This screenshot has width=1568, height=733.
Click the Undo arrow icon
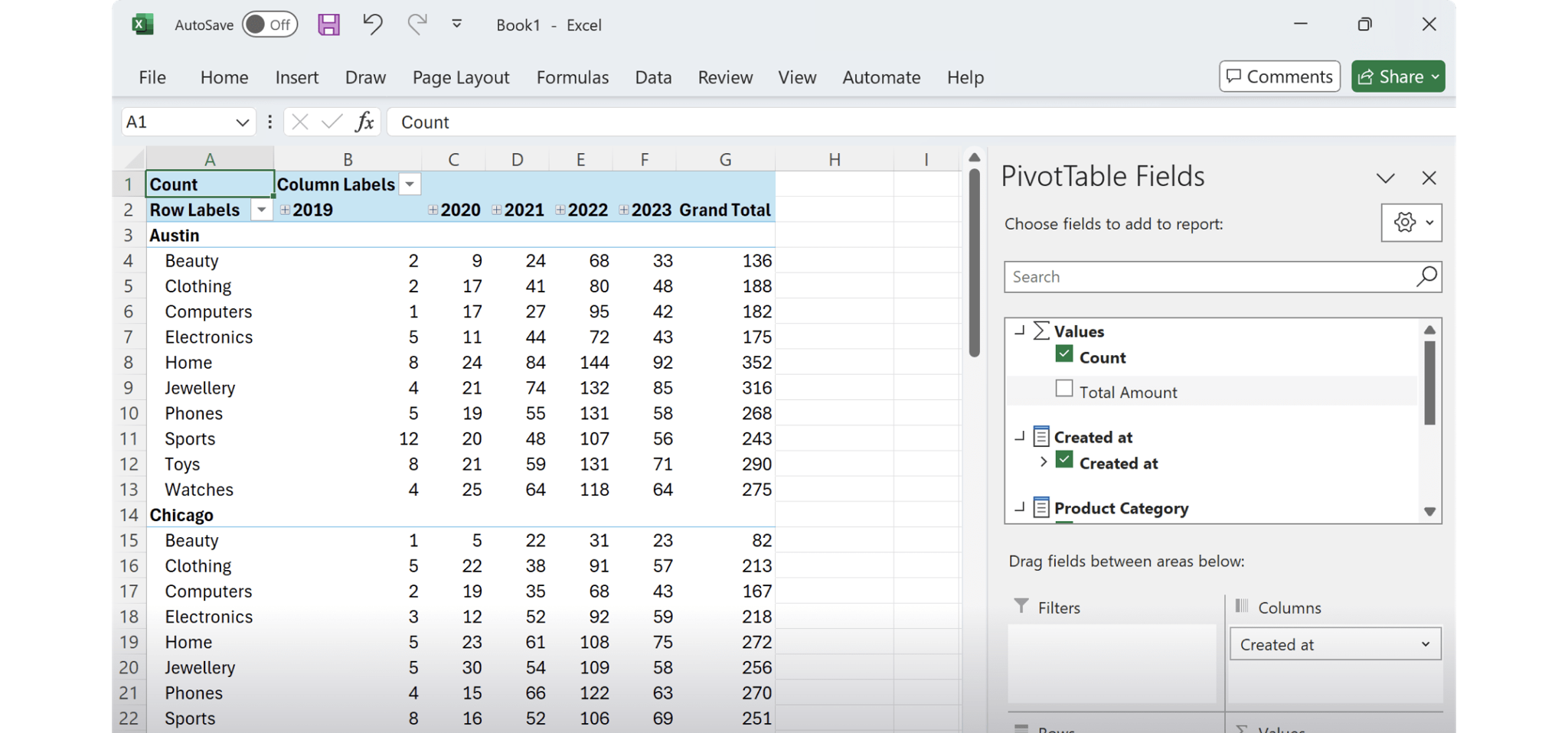373,24
